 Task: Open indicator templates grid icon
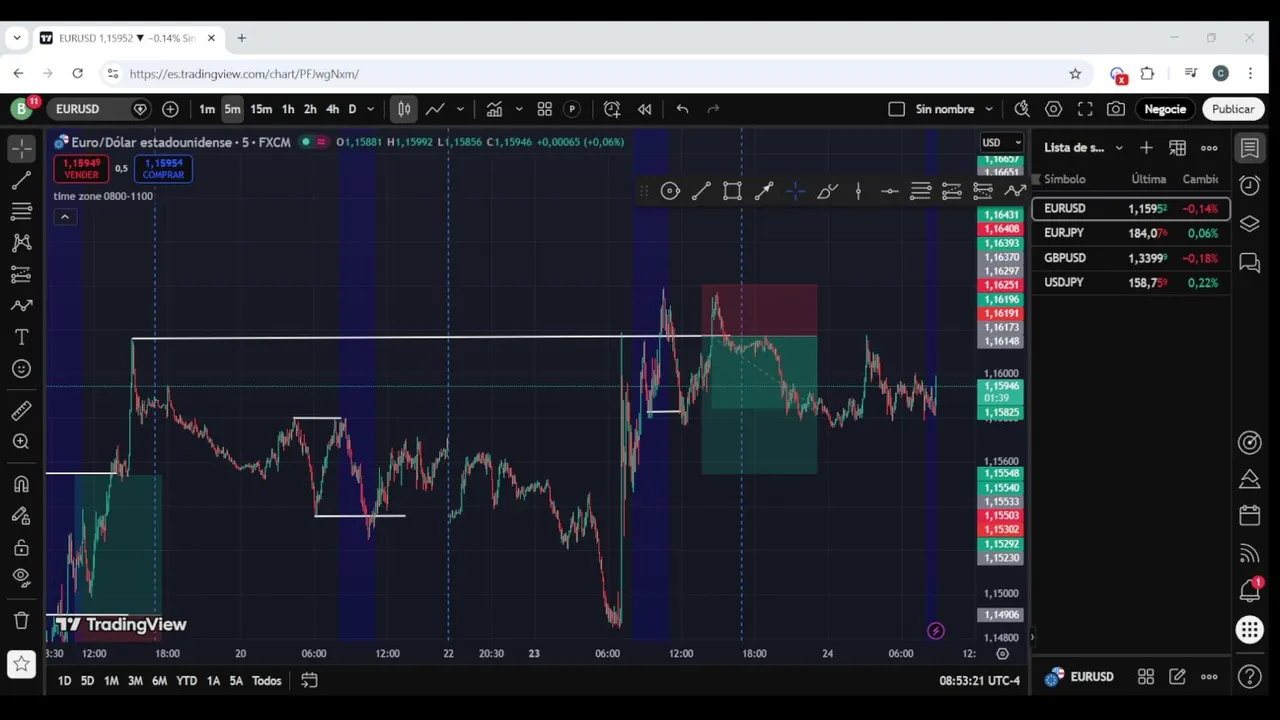tap(545, 109)
